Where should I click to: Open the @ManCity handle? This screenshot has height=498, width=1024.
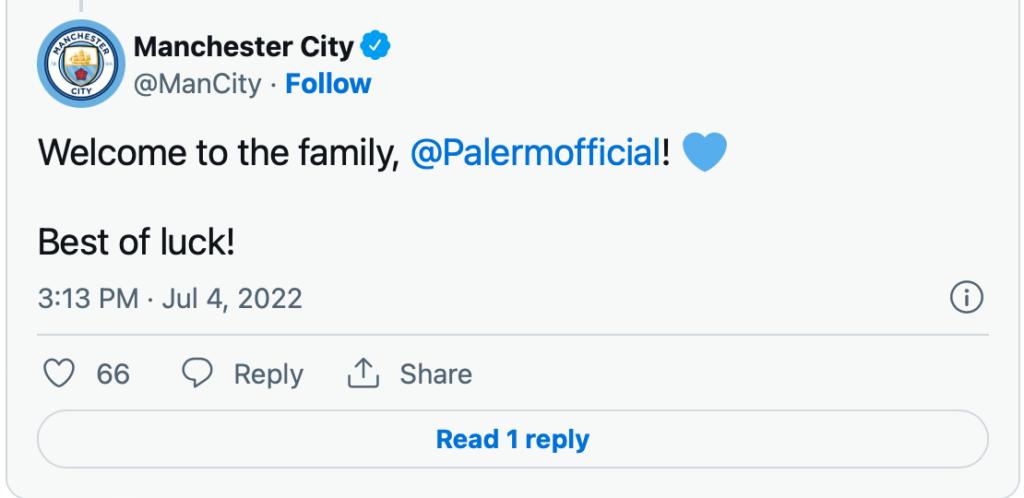[197, 84]
